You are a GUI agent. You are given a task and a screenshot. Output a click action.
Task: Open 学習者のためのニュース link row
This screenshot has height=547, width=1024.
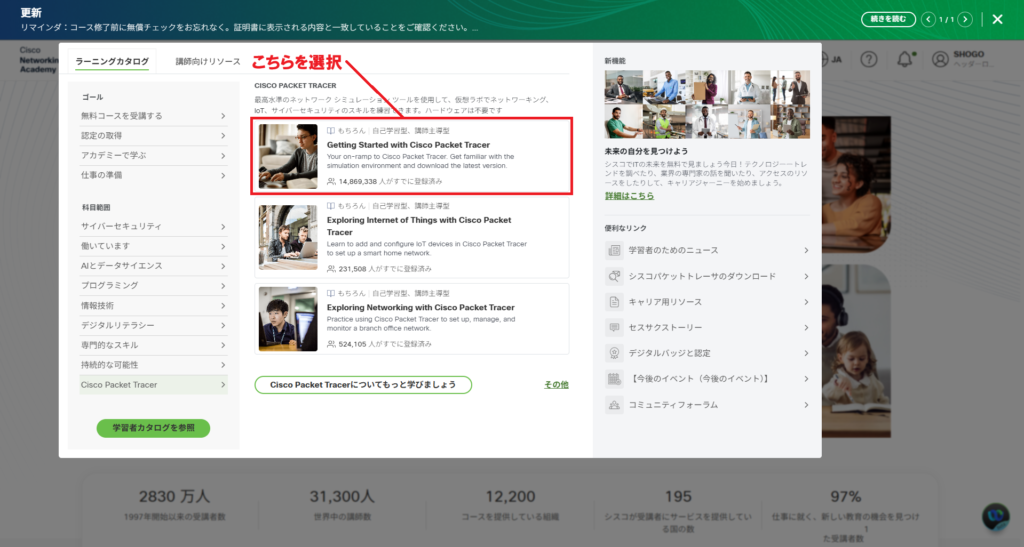(x=707, y=250)
